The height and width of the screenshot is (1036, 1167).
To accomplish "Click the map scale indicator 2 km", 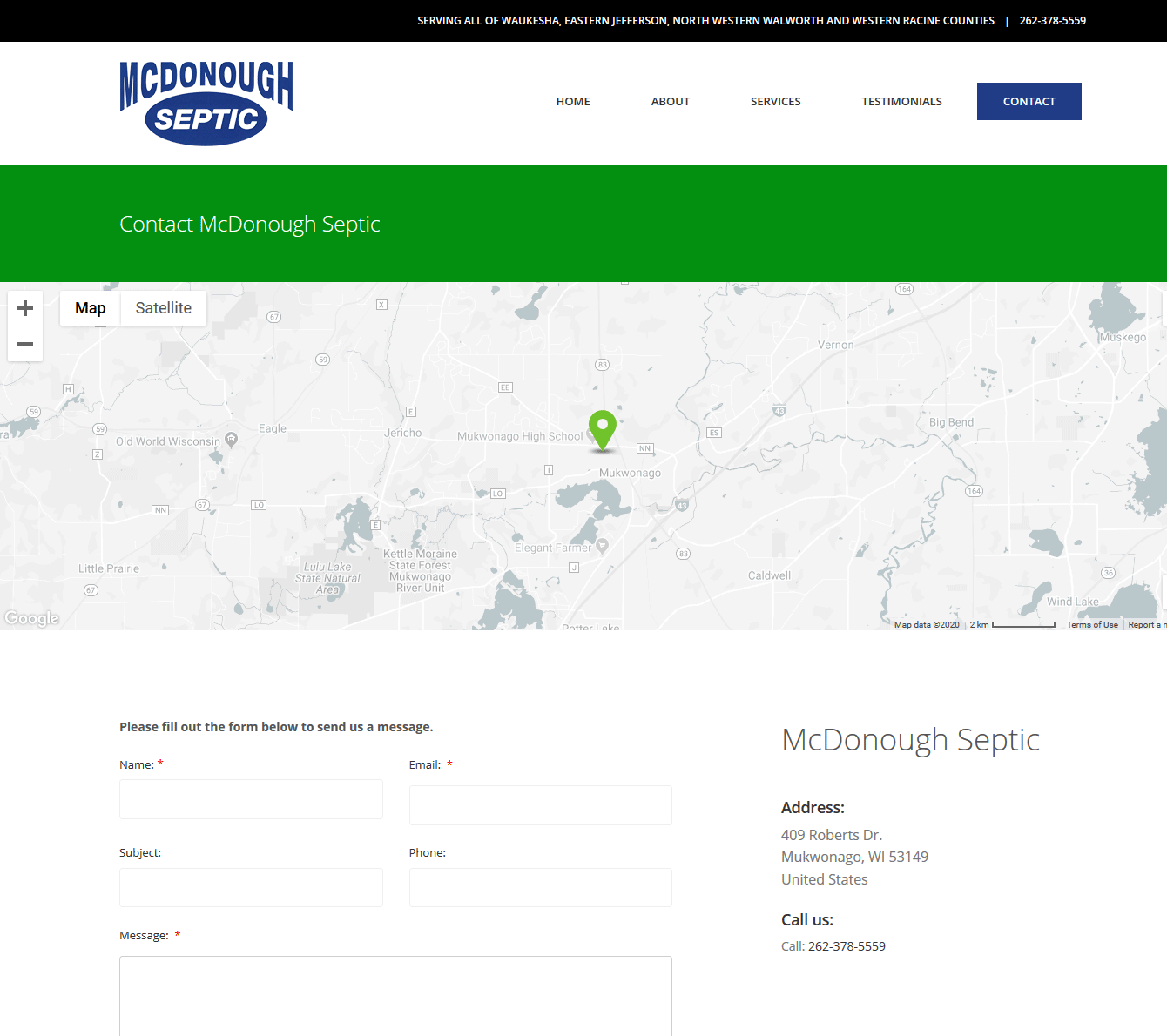I will click(x=1012, y=625).
